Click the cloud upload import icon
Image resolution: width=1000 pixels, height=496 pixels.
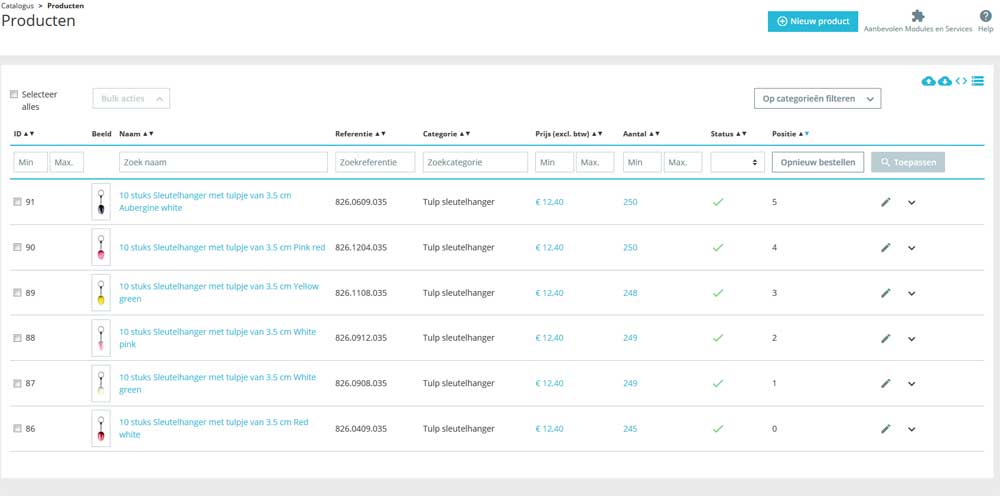click(x=928, y=81)
